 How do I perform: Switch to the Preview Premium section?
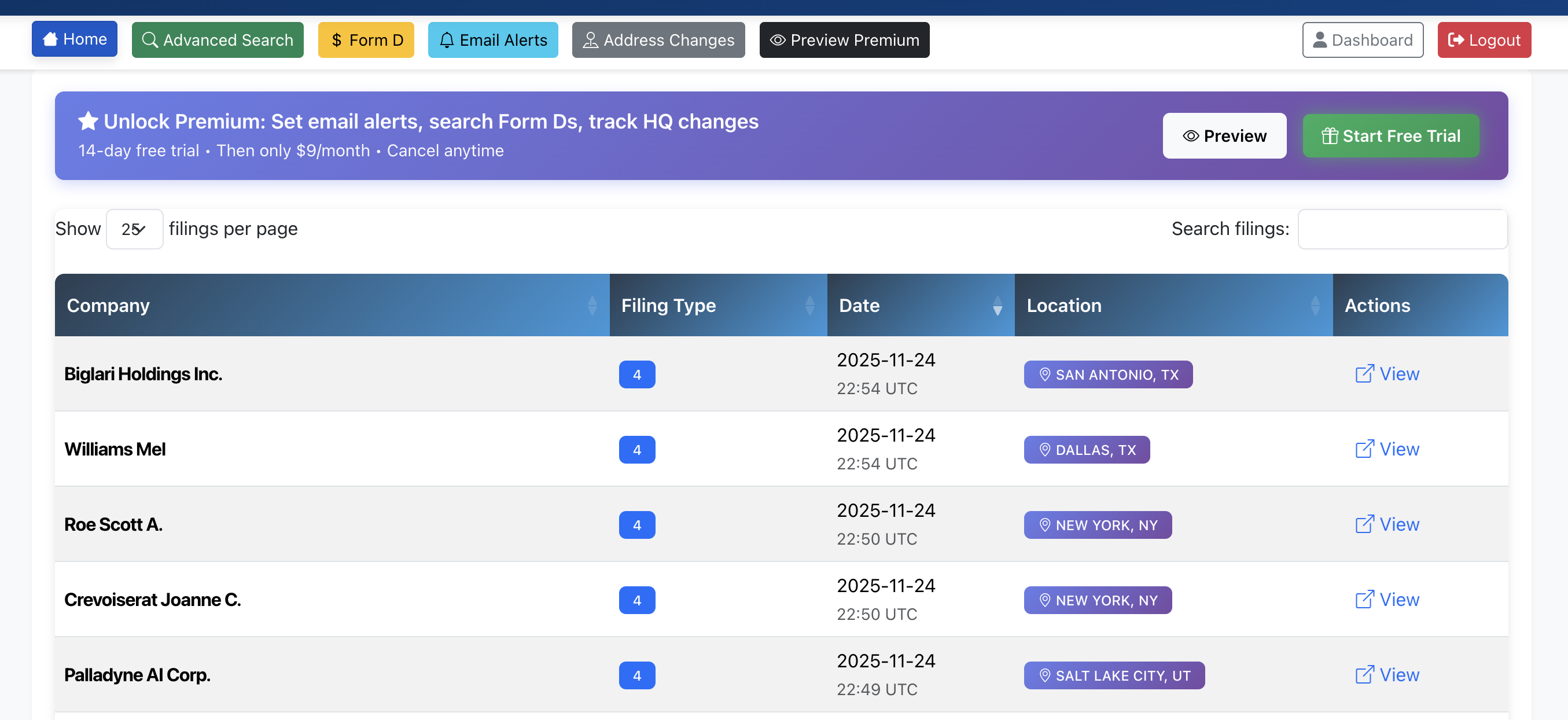pos(844,39)
